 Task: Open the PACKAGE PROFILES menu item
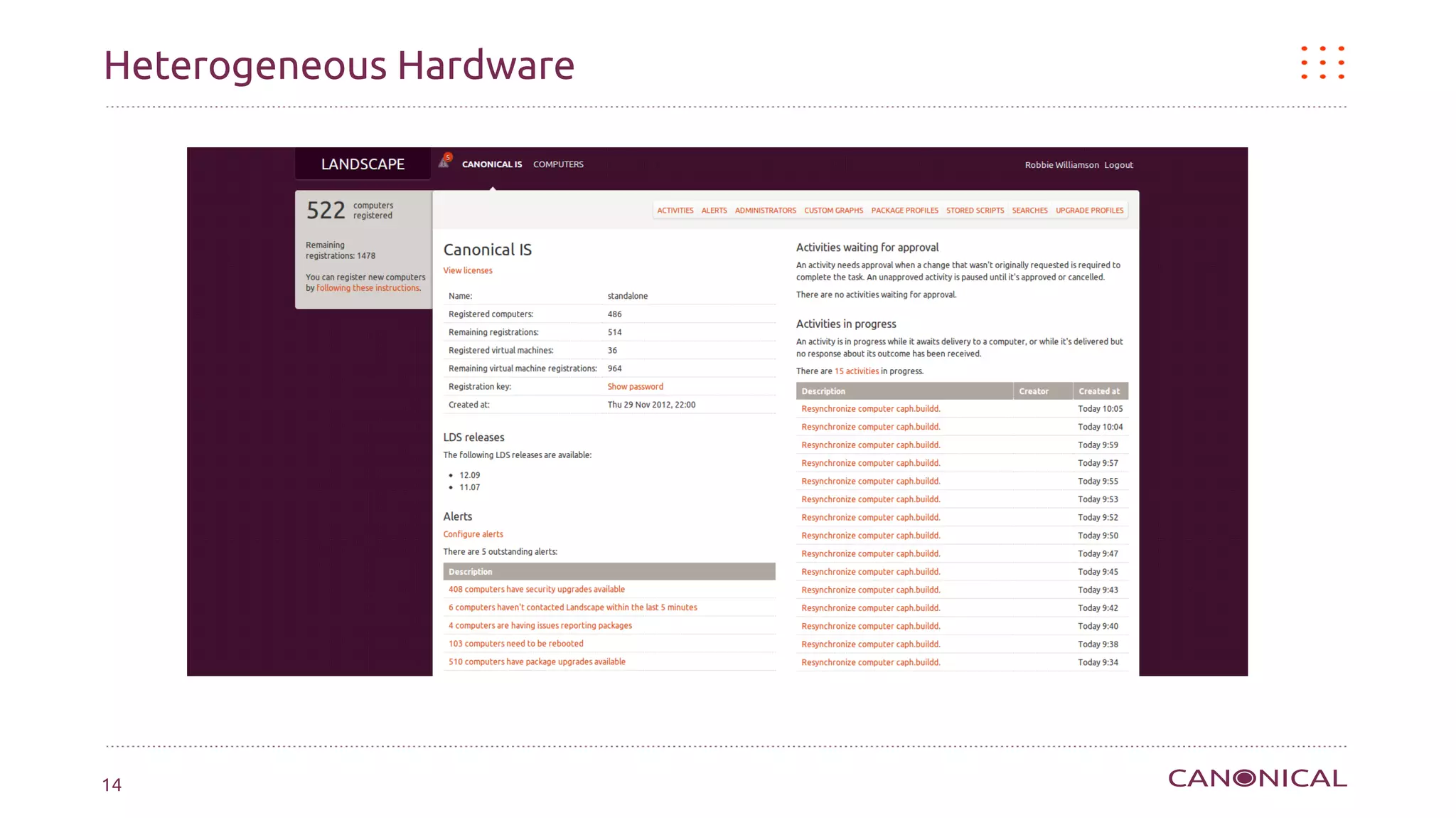[x=904, y=211]
